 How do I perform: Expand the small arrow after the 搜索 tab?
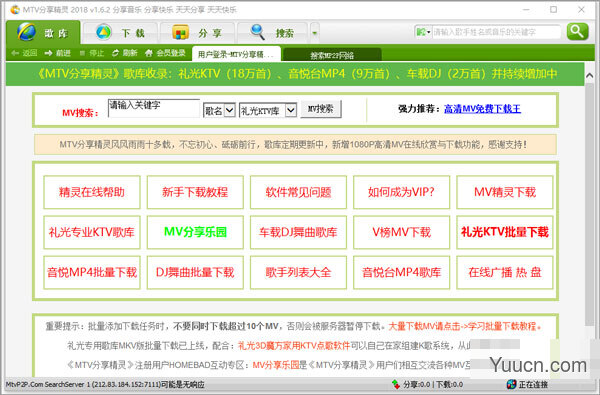(x=315, y=33)
